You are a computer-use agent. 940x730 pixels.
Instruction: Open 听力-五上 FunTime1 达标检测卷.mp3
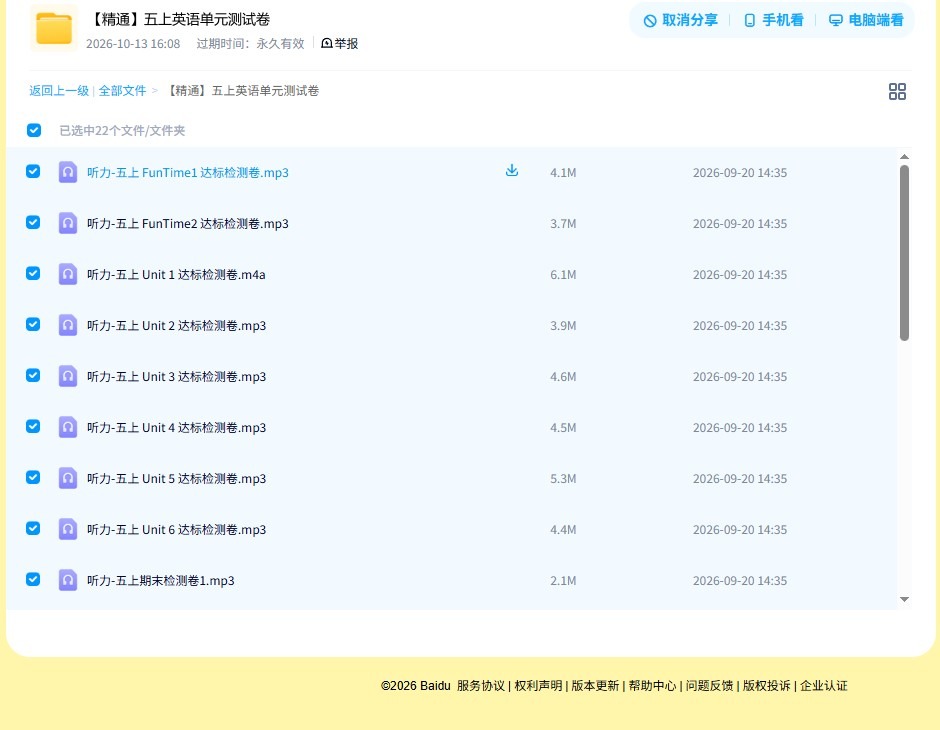188,173
